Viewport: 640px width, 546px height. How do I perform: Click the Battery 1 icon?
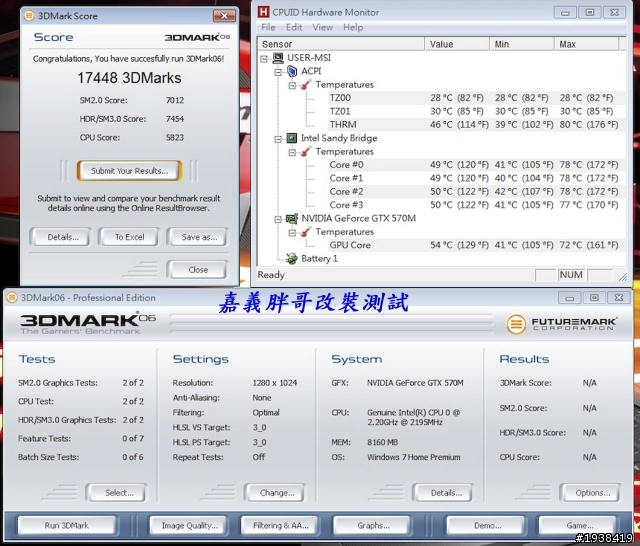pyautogui.click(x=291, y=258)
